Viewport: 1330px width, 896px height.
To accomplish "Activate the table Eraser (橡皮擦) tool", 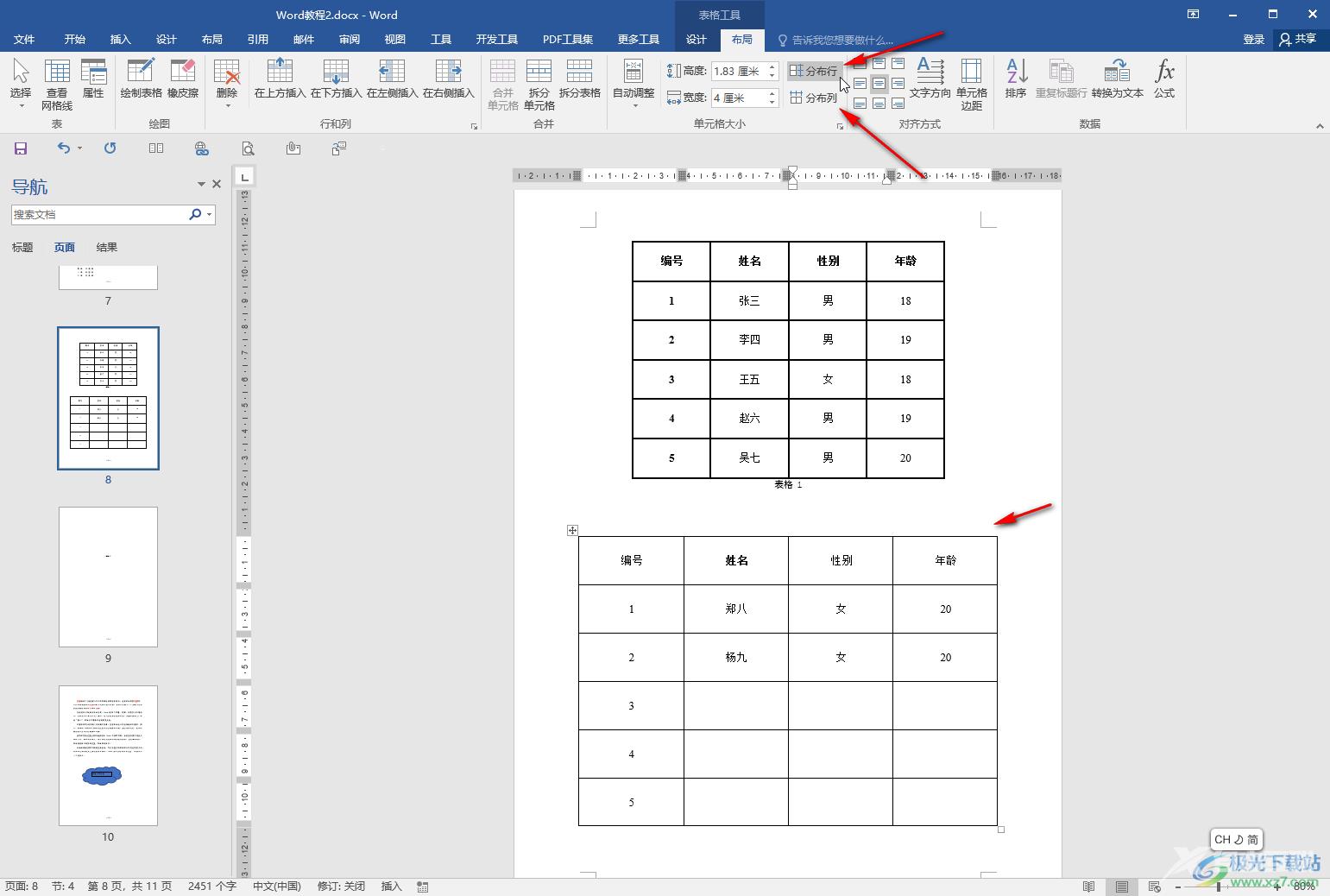I will click(x=183, y=79).
